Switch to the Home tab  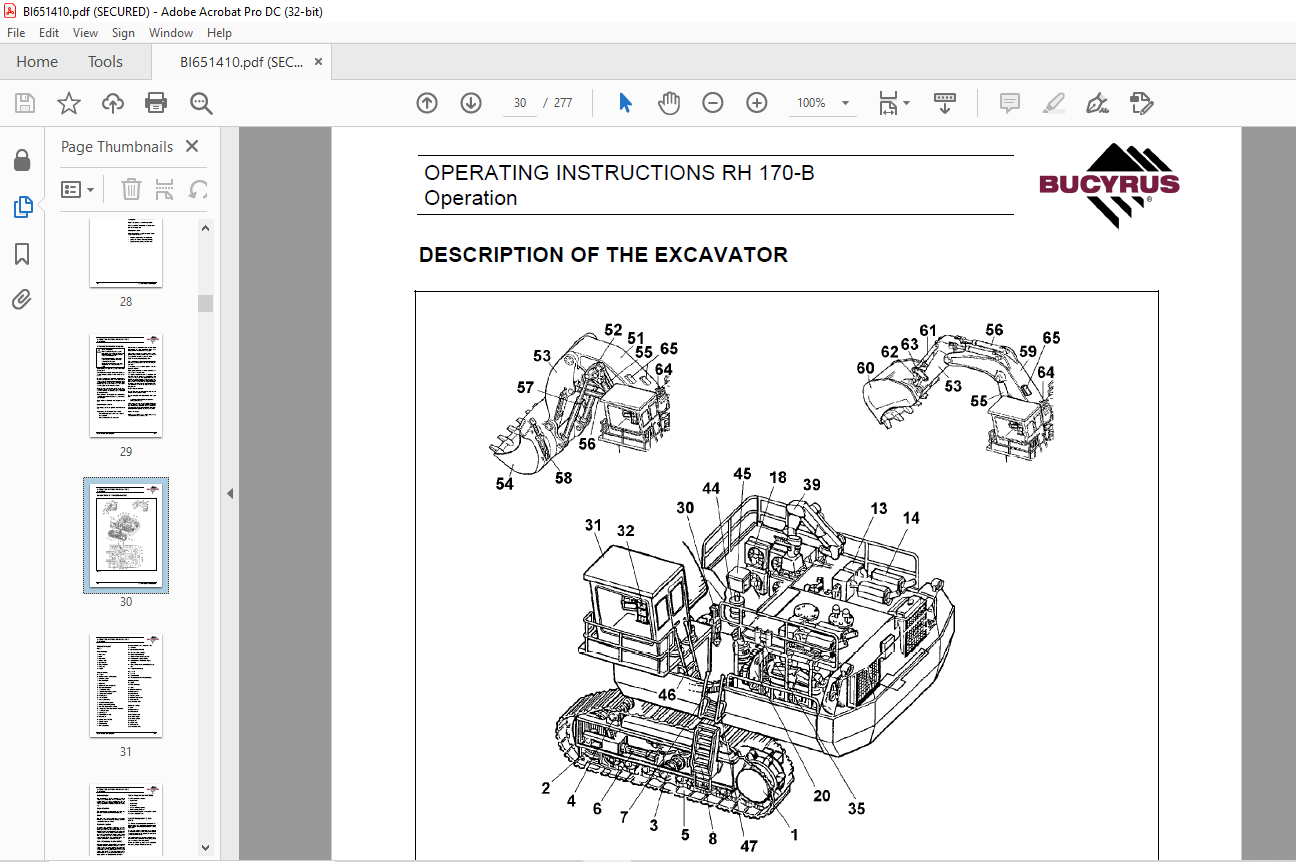[37, 62]
